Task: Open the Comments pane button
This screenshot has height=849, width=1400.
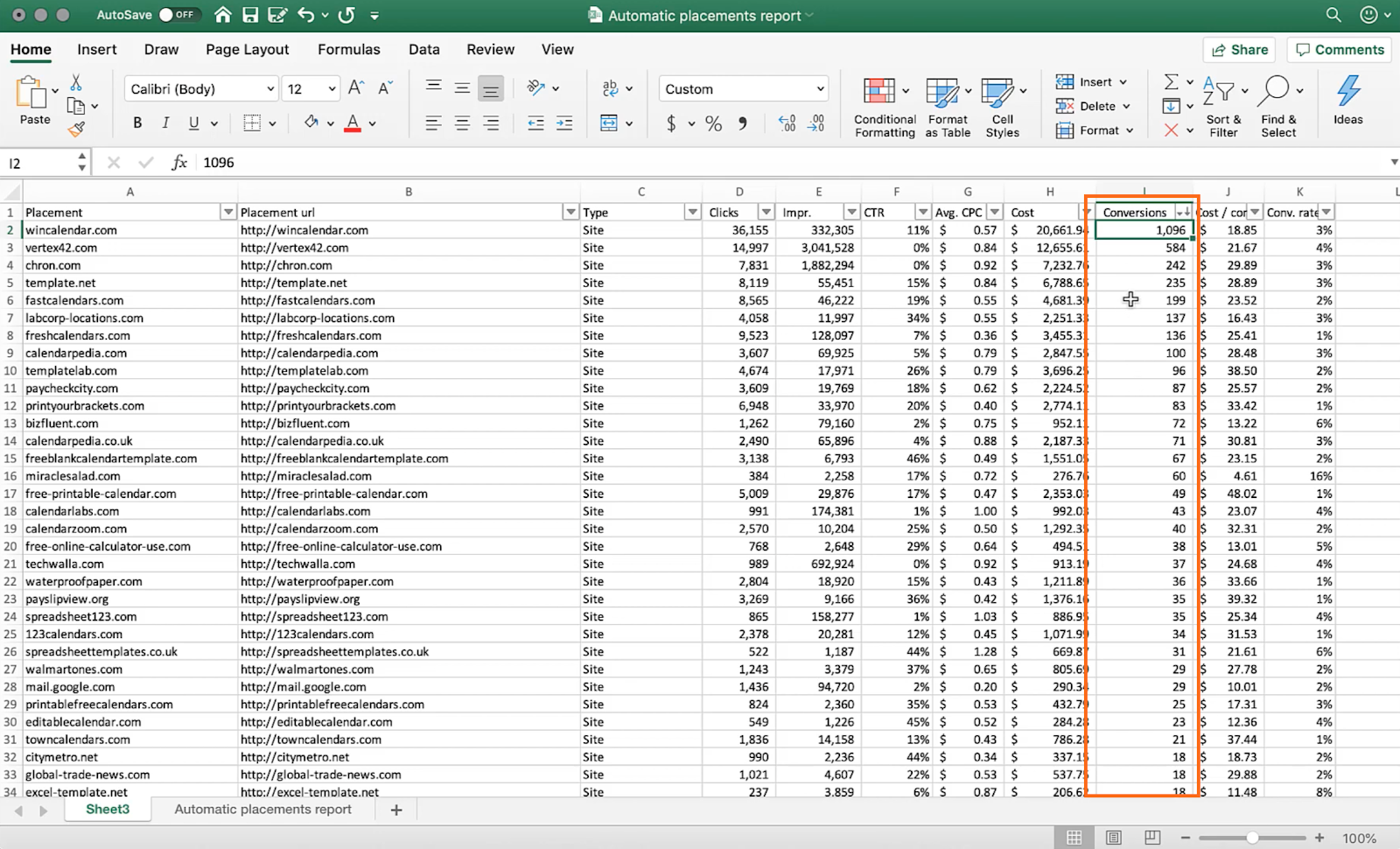Action: coord(1340,50)
